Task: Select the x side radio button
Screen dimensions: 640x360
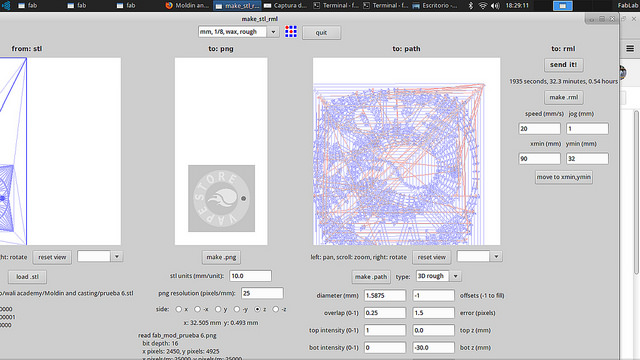Action: point(178,309)
